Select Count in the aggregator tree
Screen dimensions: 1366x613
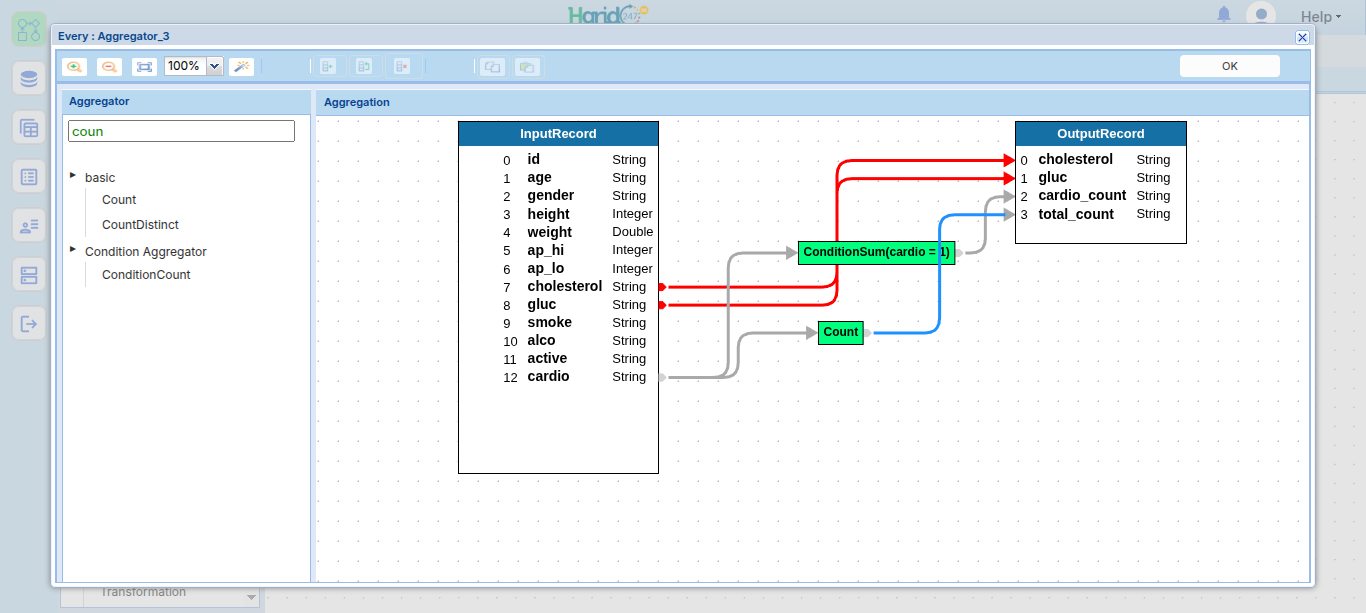click(x=119, y=200)
